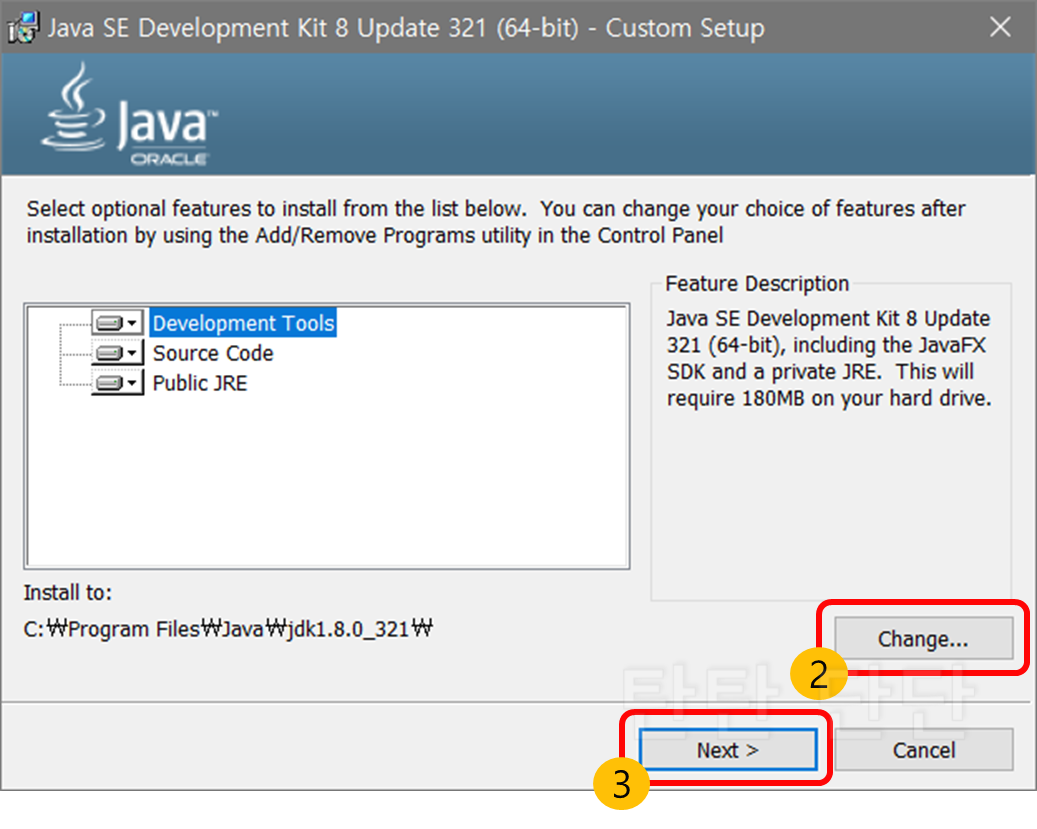Select the Public JRE tree item
Viewport: 1037px width, 829px height.
(200, 382)
